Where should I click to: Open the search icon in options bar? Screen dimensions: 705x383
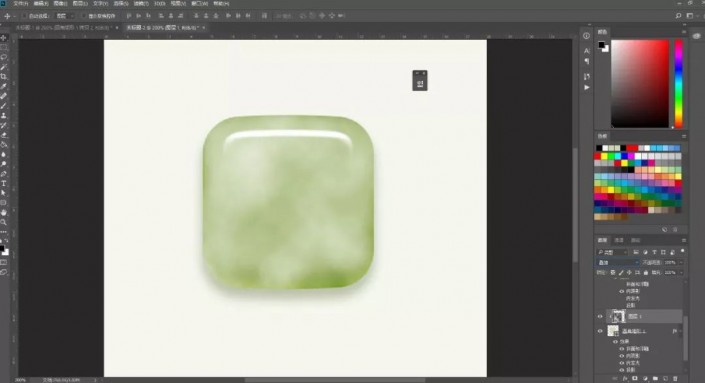point(678,16)
